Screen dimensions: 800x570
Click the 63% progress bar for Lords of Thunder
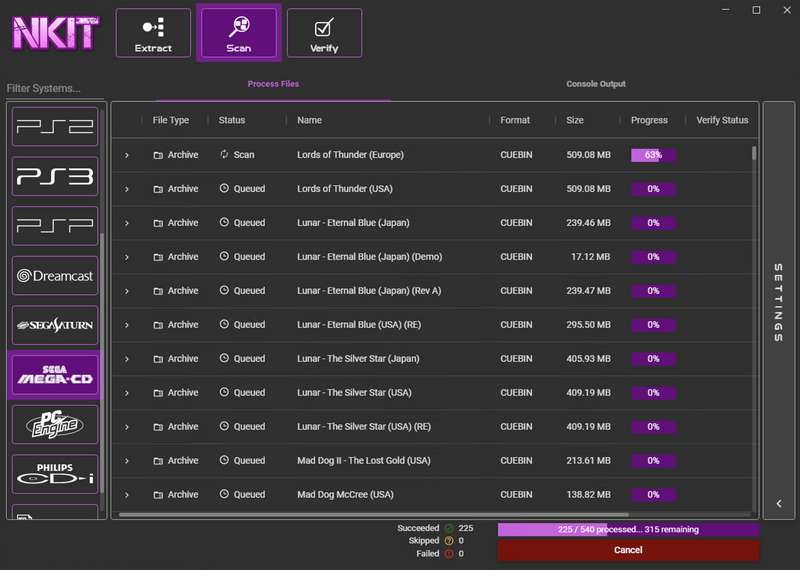coord(653,155)
